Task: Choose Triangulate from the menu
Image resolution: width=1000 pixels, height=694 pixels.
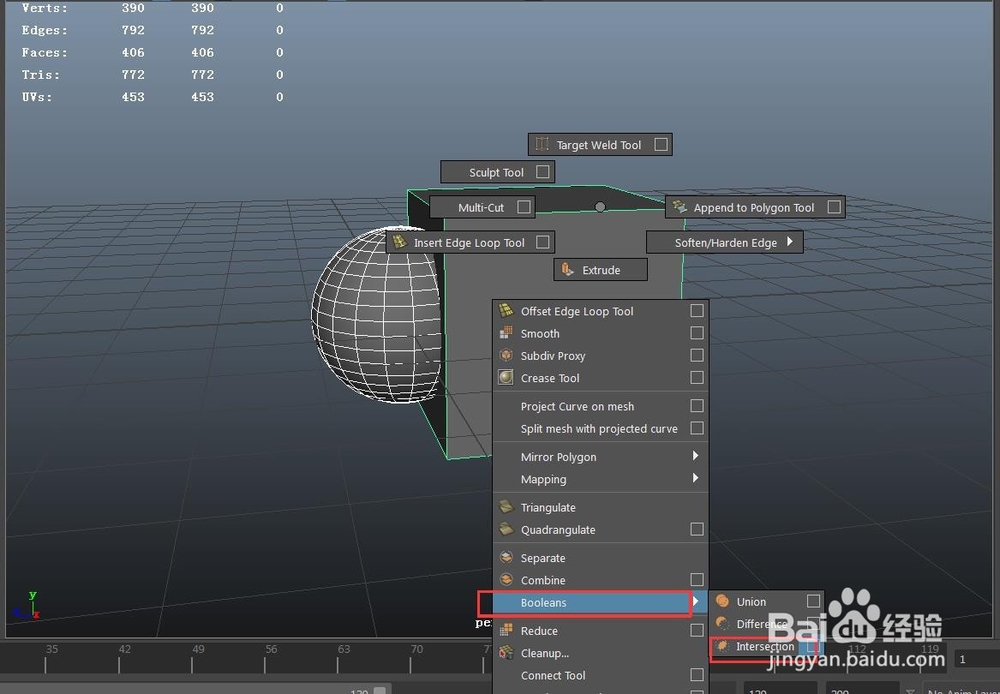Action: [x=601, y=507]
